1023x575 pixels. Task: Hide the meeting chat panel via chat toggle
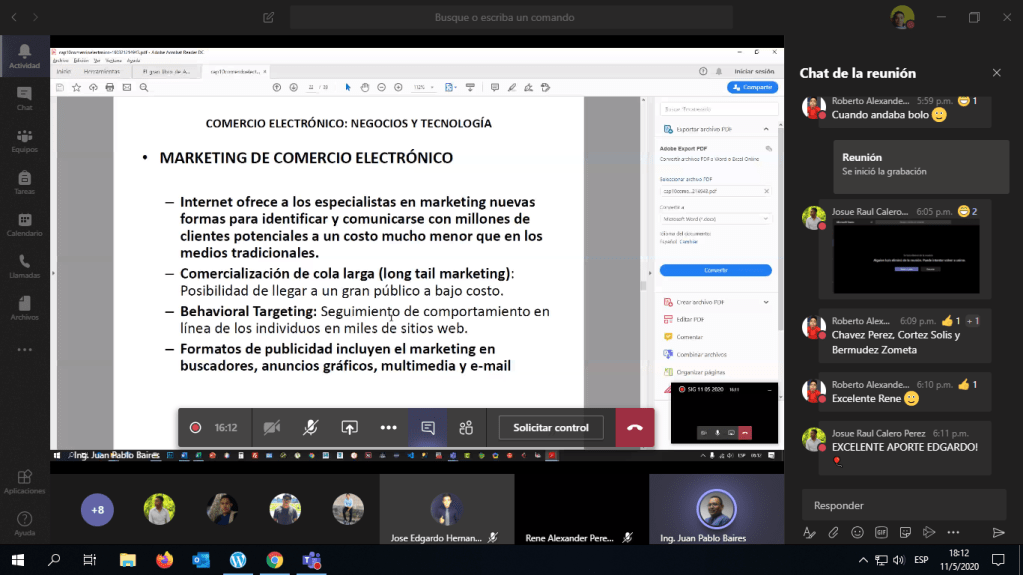[427, 428]
